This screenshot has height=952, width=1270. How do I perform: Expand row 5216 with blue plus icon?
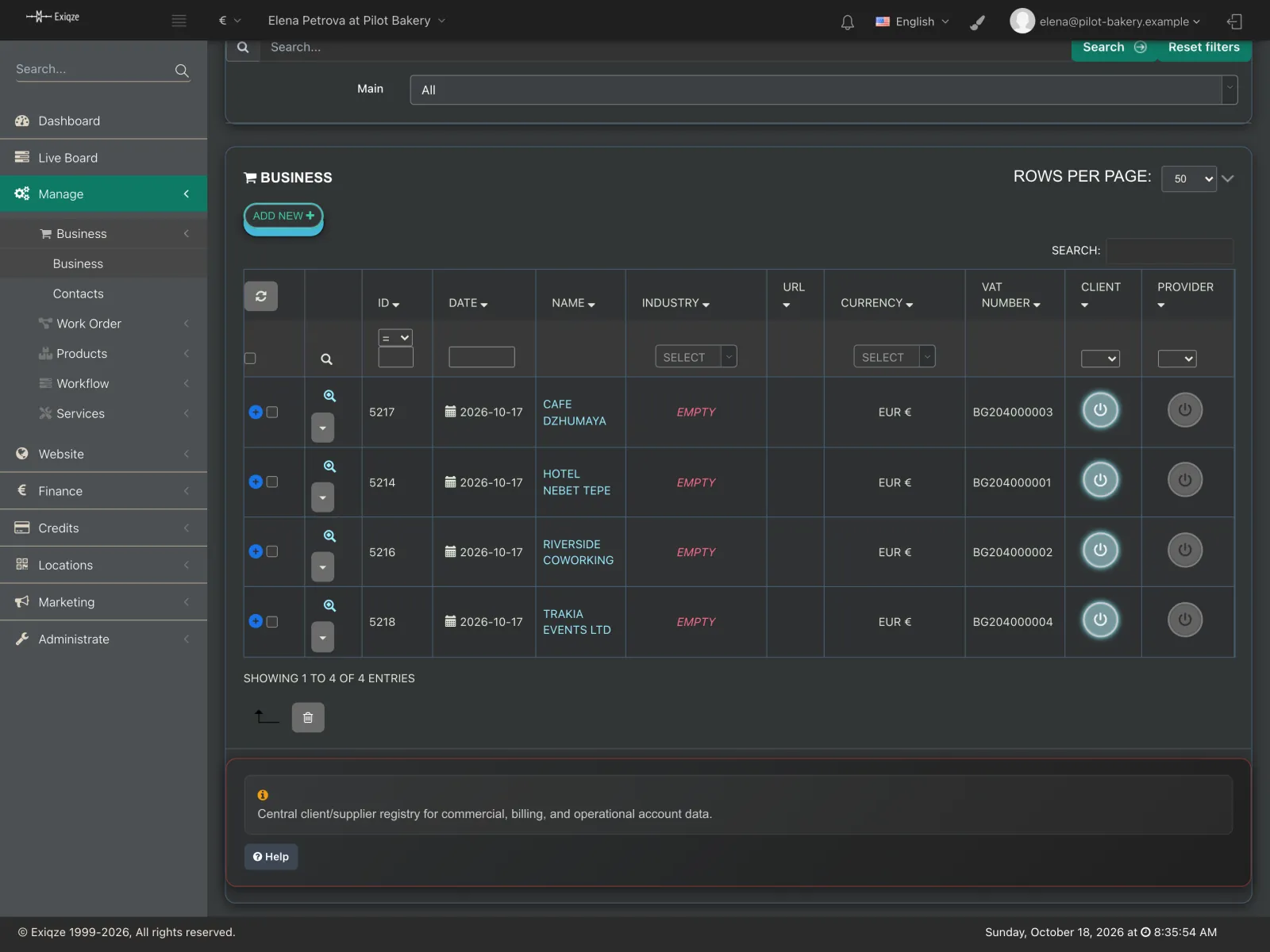click(256, 551)
